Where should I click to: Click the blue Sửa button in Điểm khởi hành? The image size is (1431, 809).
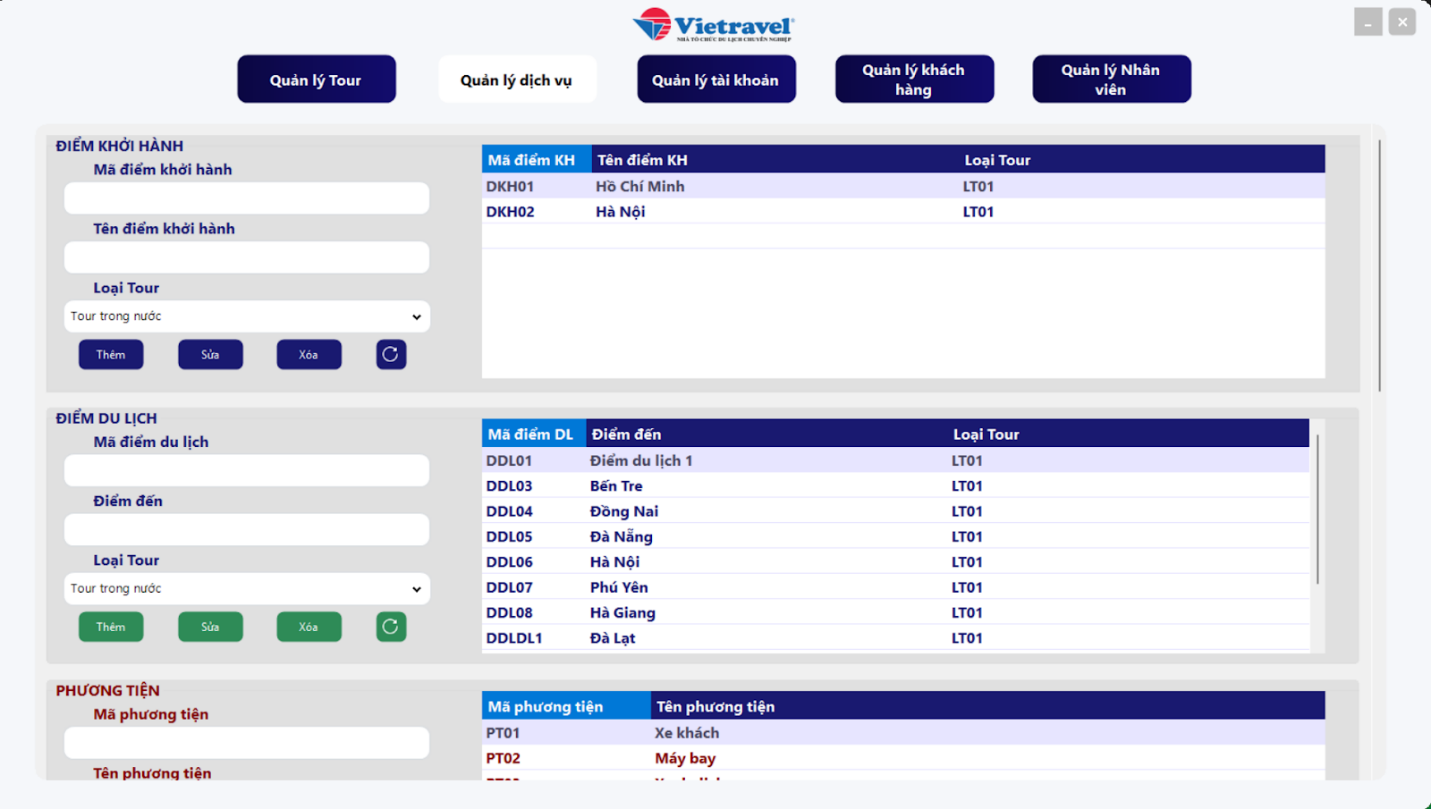(210, 354)
